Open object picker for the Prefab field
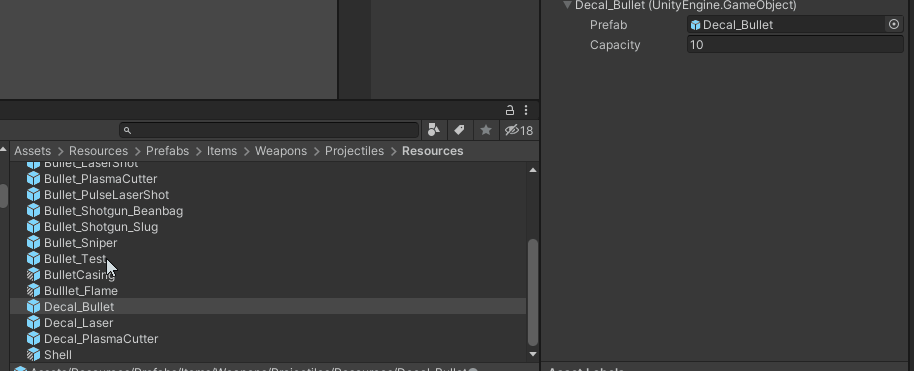Screen dimensions: 914x371 pos(894,24)
